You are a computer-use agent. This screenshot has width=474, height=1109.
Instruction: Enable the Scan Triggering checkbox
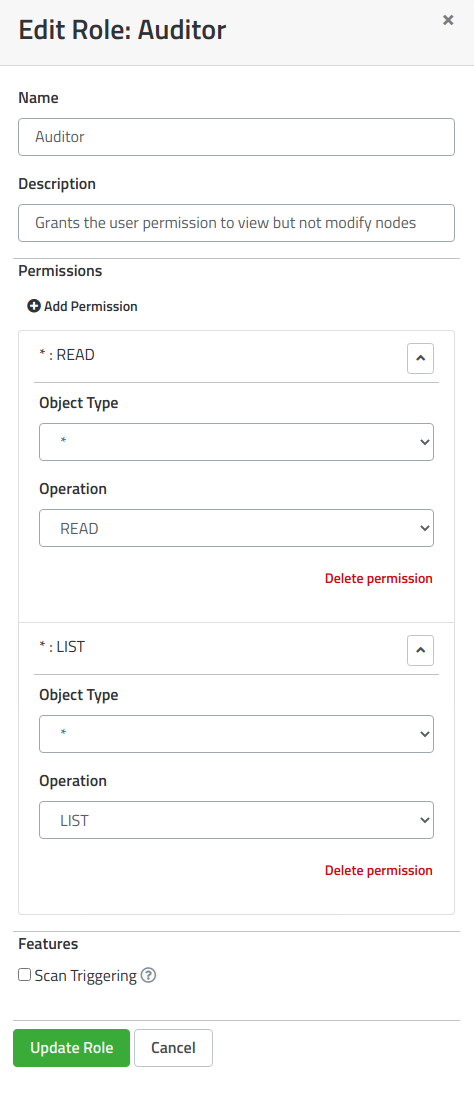tap(25, 975)
